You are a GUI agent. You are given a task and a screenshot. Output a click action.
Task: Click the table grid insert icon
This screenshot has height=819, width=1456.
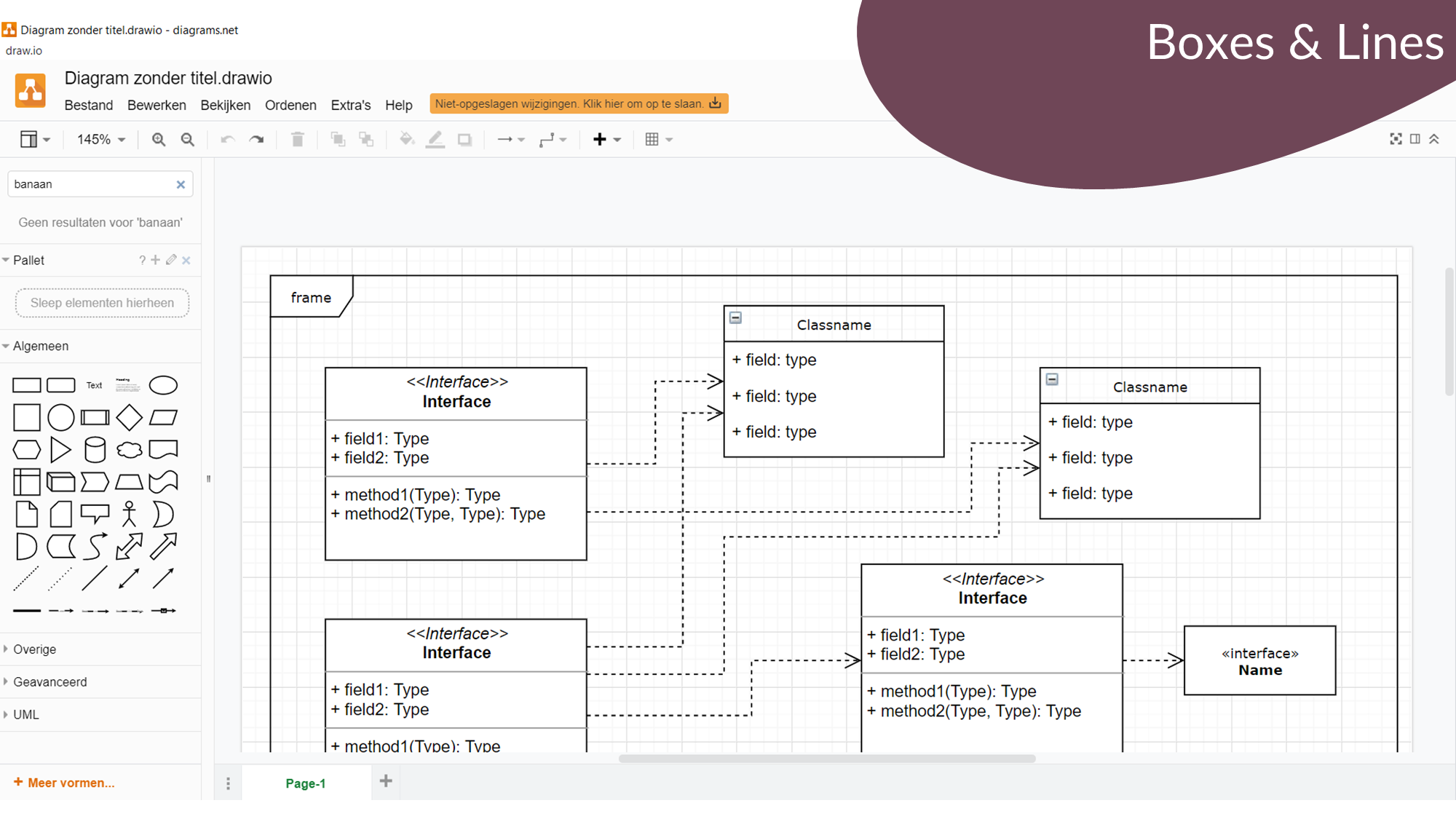[652, 139]
